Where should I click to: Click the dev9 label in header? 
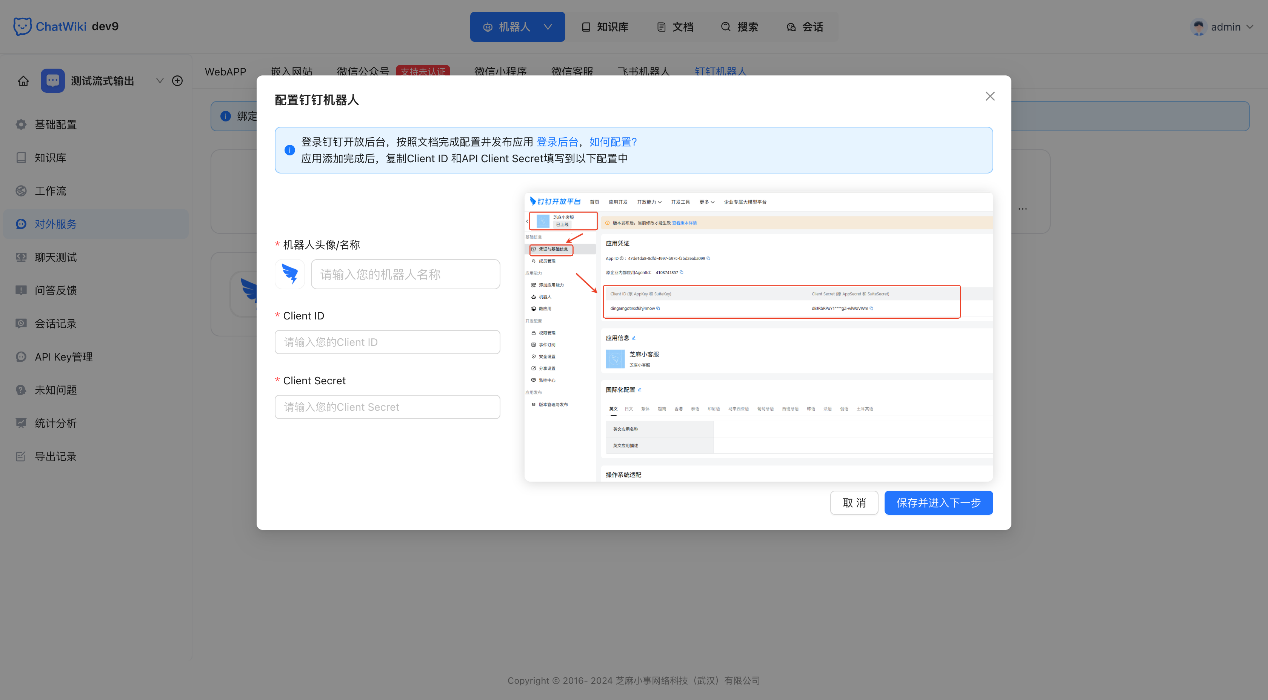[x=105, y=27]
